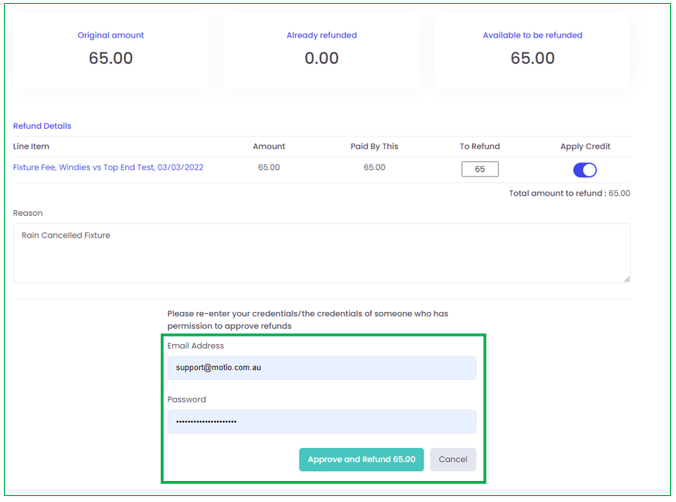The width and height of the screenshot is (676, 502).
Task: Click the Already refunded card
Action: click(x=322, y=50)
